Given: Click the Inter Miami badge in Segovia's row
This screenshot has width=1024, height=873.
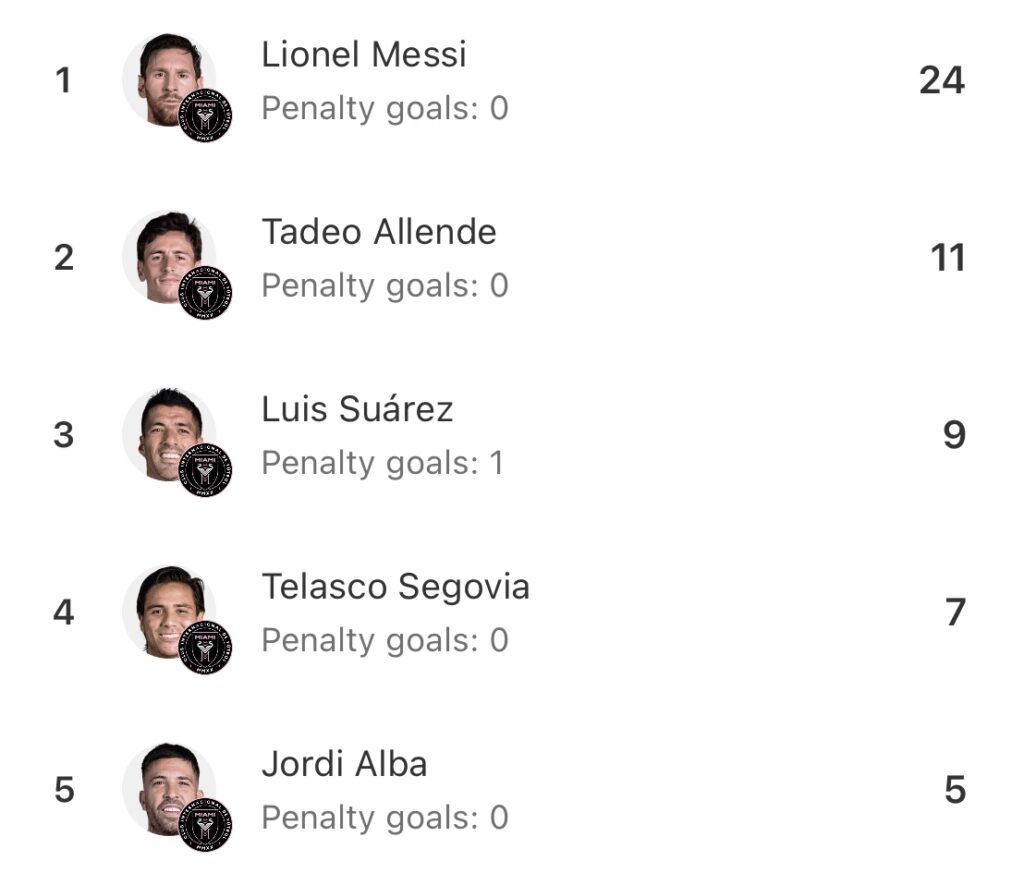Looking at the screenshot, I should pos(205,647).
